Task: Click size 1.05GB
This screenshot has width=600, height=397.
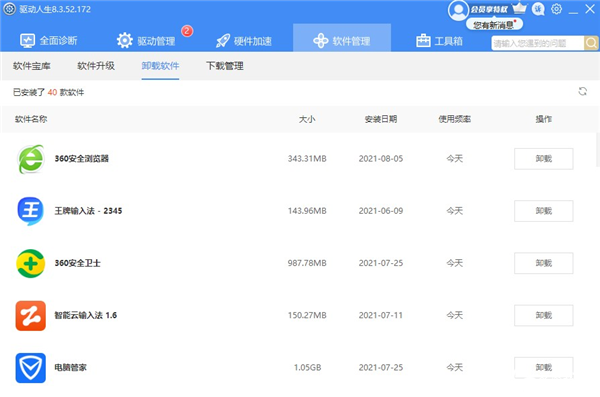Action: tap(307, 368)
